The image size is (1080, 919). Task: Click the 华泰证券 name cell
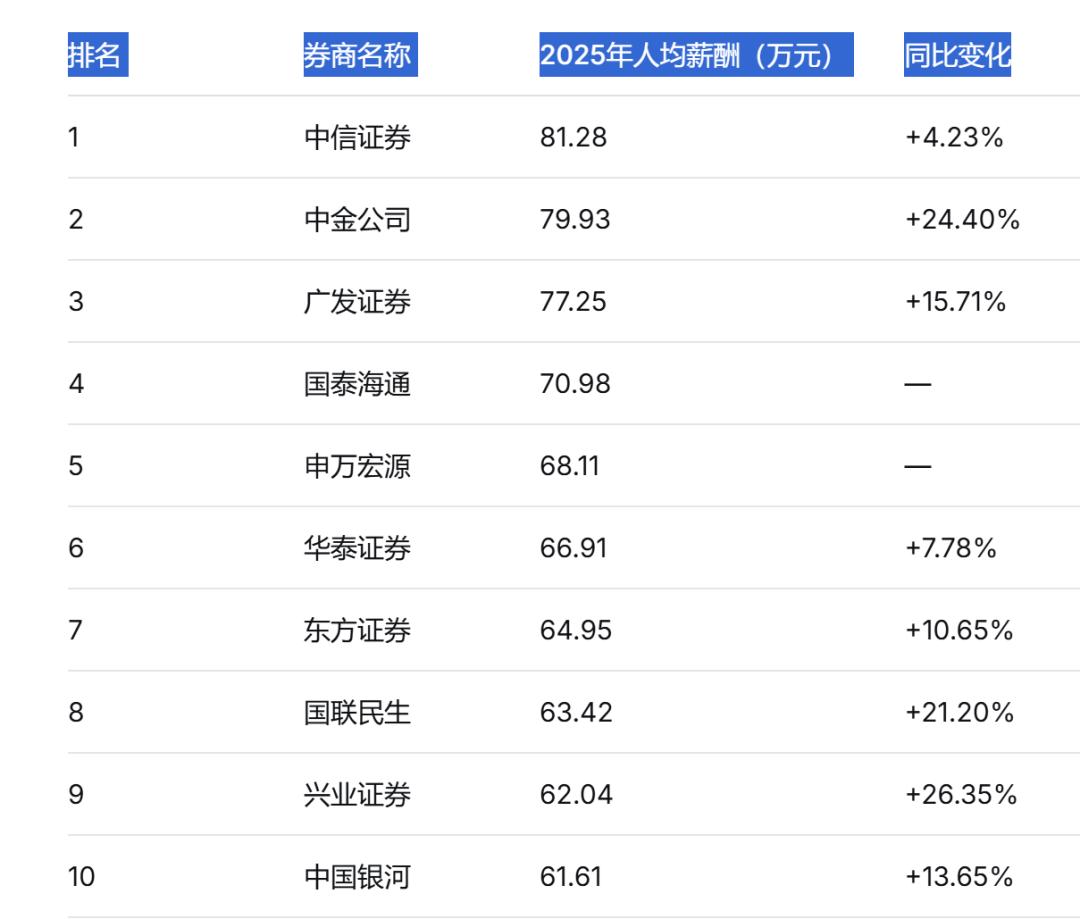click(x=357, y=548)
